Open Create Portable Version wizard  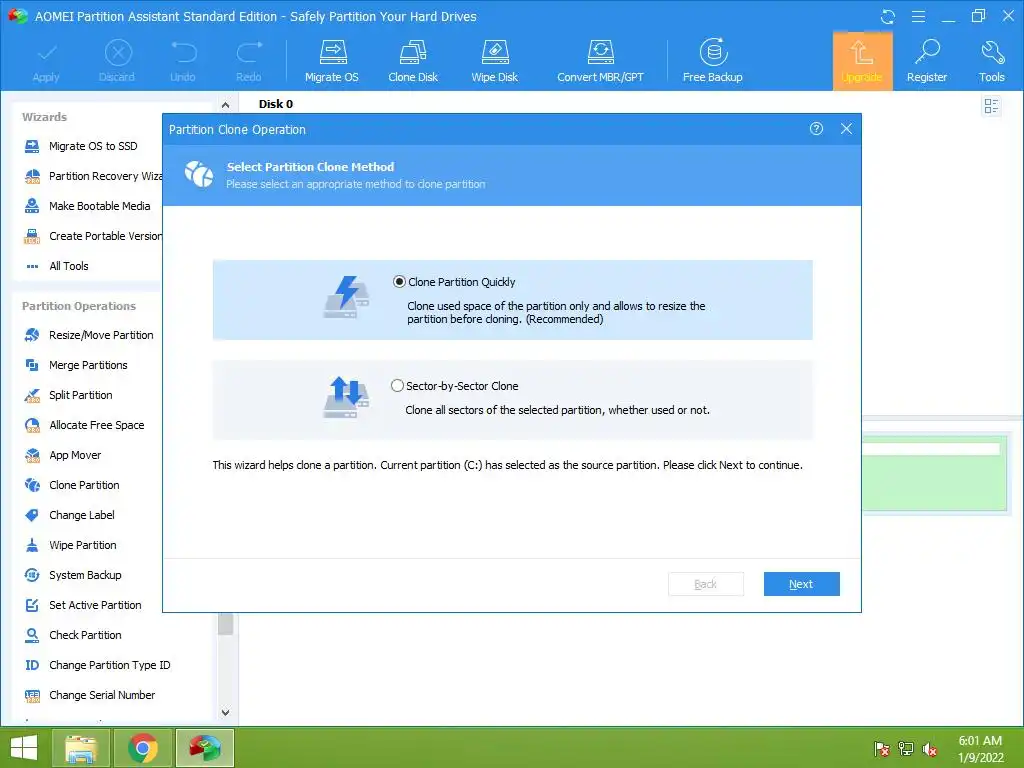click(91, 236)
